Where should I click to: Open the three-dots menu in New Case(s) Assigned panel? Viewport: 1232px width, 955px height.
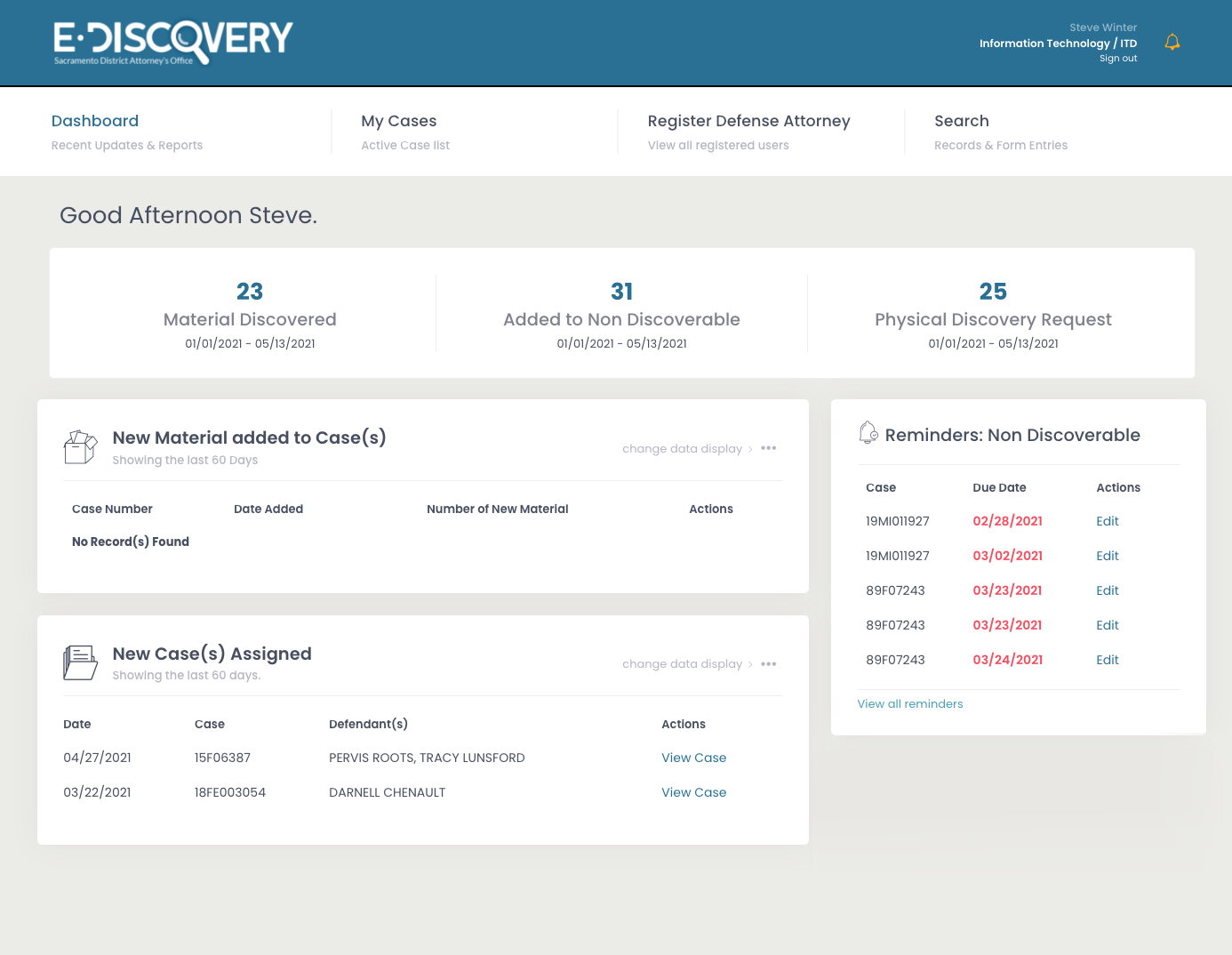[x=769, y=664]
